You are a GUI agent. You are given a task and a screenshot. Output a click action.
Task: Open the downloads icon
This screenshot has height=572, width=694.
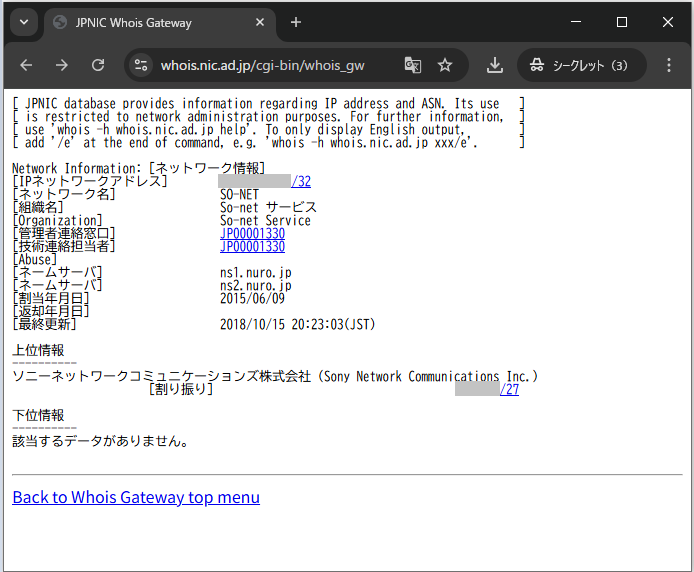pos(494,65)
